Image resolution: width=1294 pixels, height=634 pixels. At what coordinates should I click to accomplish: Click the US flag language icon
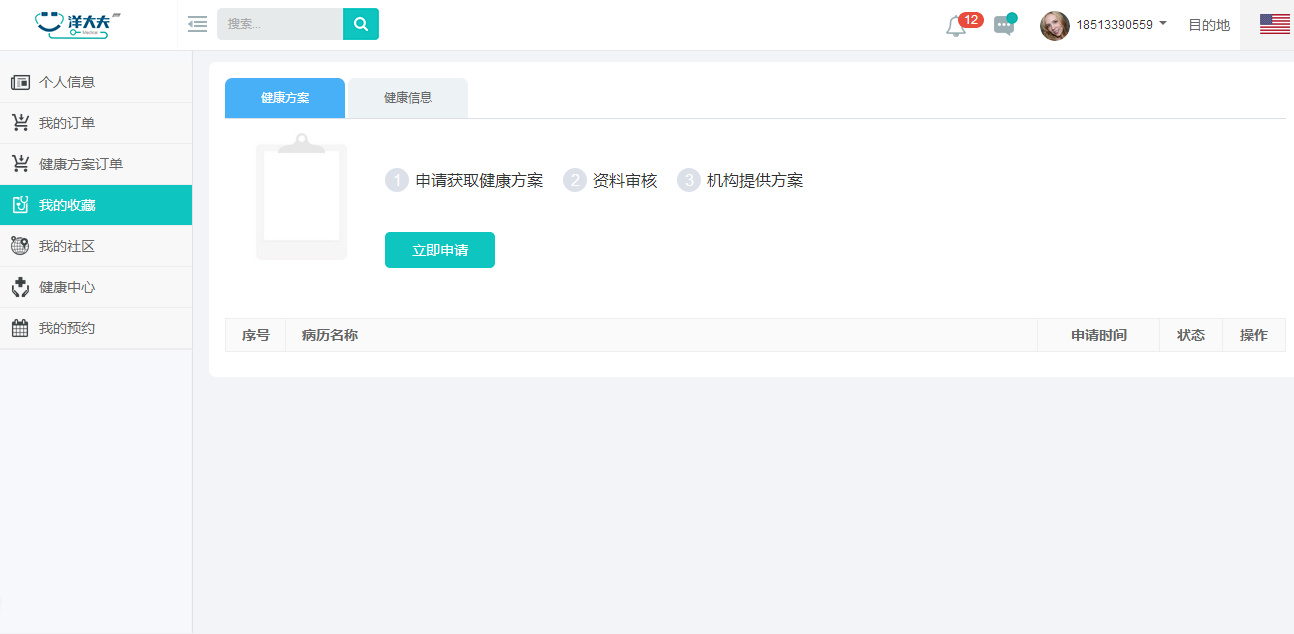click(x=1274, y=25)
